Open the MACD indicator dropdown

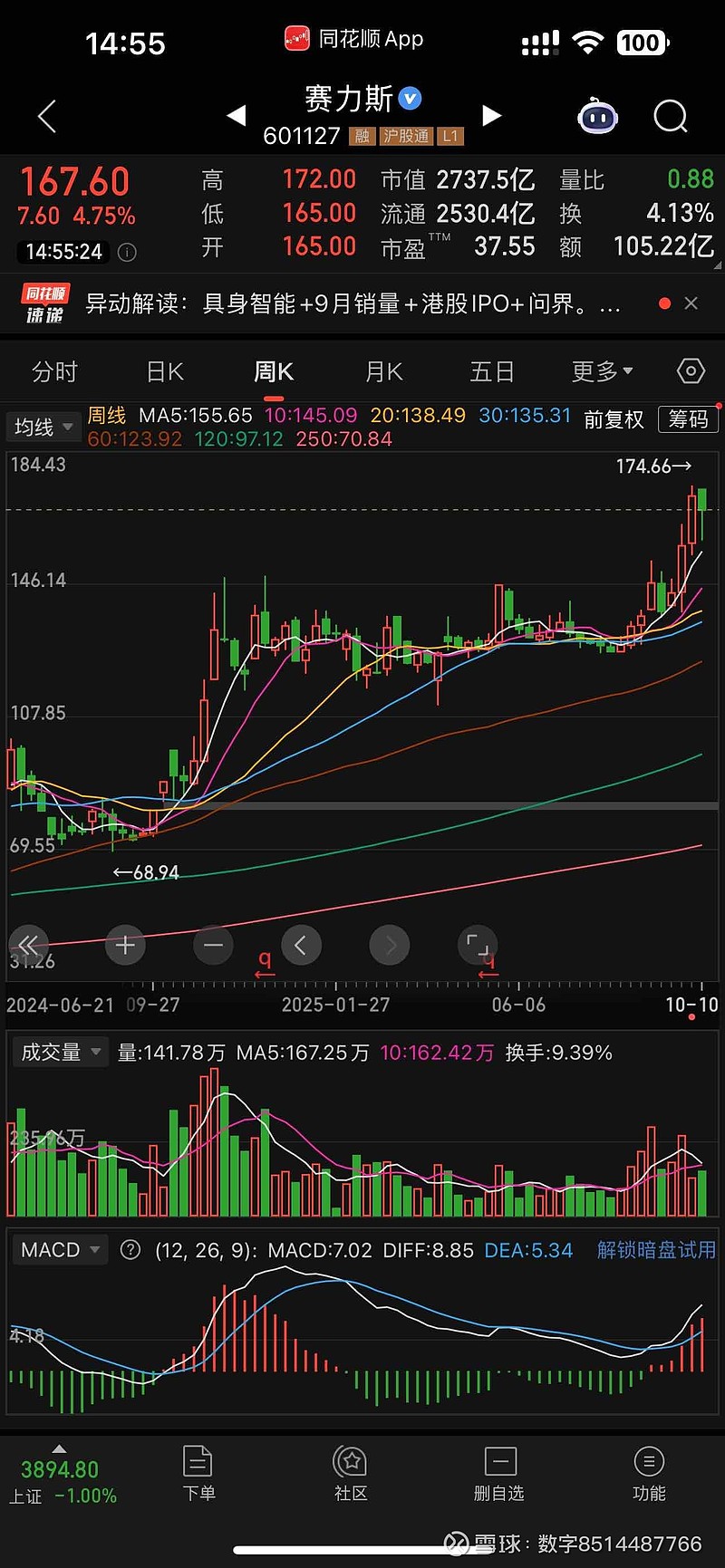(x=60, y=1250)
